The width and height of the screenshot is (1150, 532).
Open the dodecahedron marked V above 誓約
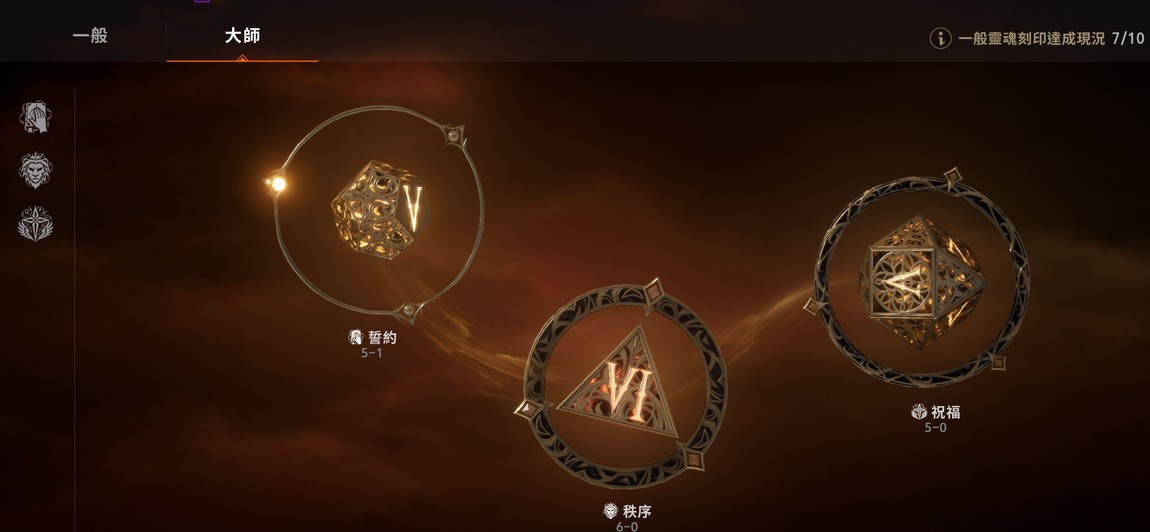pos(379,210)
